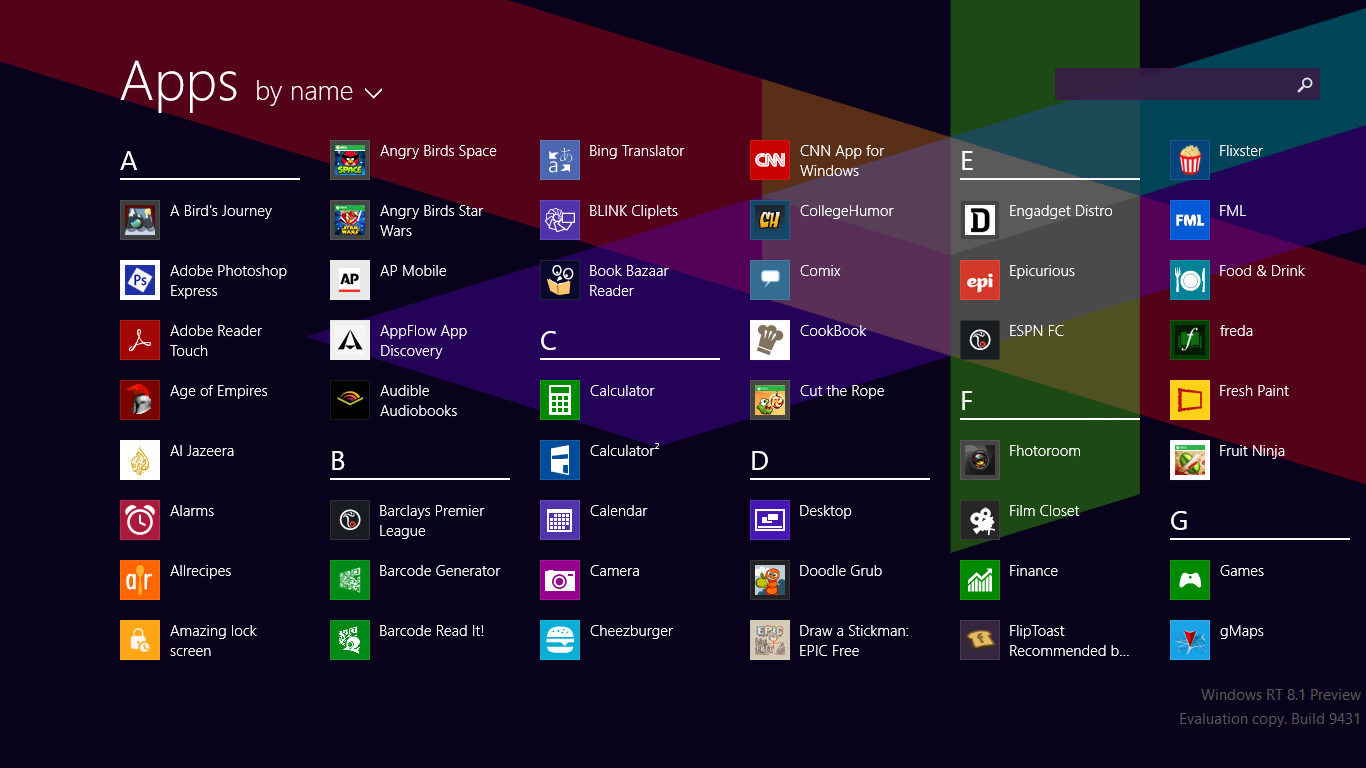Open the Al Jazeera app icon
Screen dimensions: 1366x768
(140, 460)
